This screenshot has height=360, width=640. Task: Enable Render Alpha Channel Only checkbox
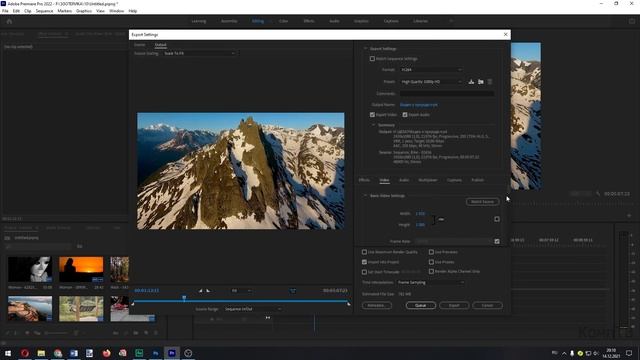[x=431, y=271]
